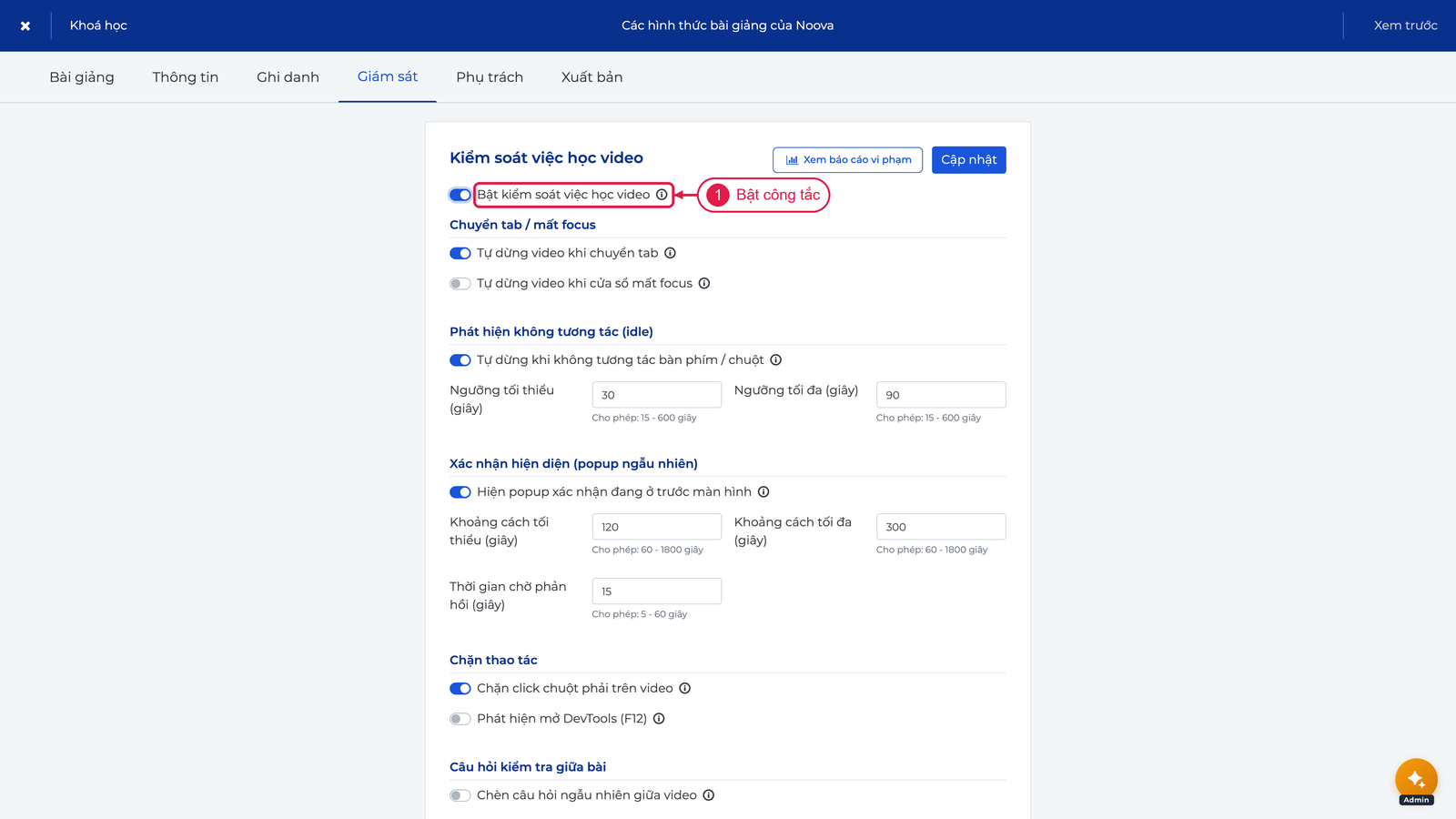Image resolution: width=1456 pixels, height=819 pixels.
Task: Click info icon beside Chèn câu hỏi ngẫu nhiên
Action: point(709,794)
